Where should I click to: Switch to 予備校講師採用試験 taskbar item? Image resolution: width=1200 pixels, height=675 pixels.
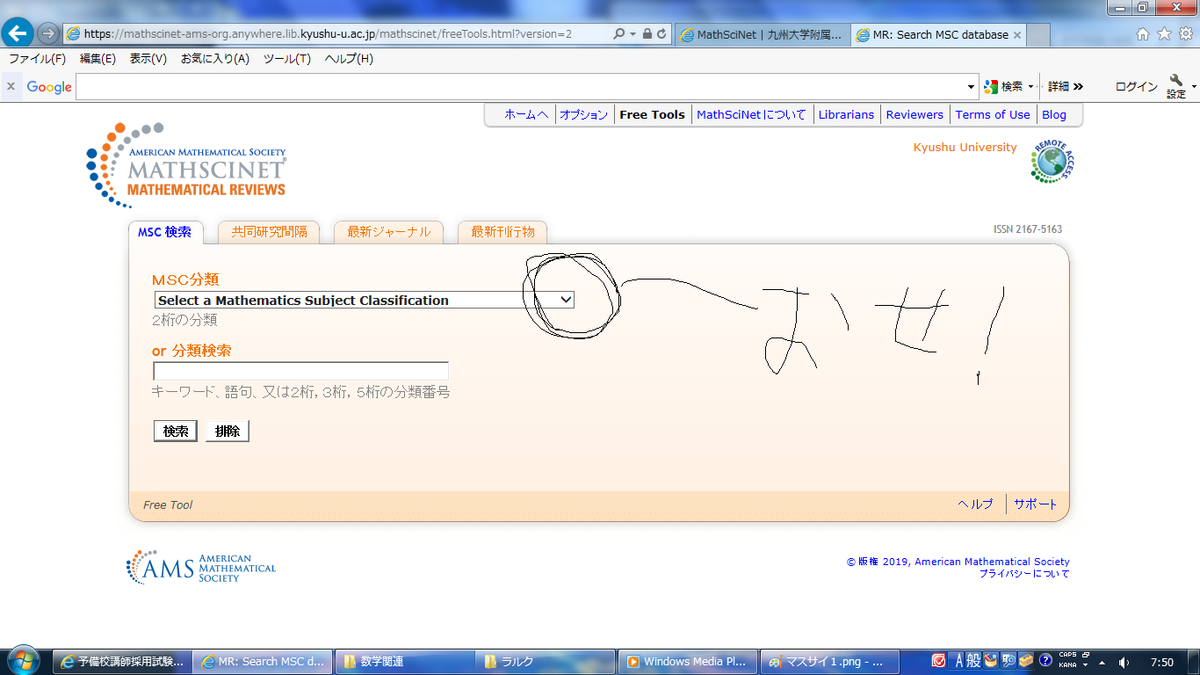[x=121, y=661]
